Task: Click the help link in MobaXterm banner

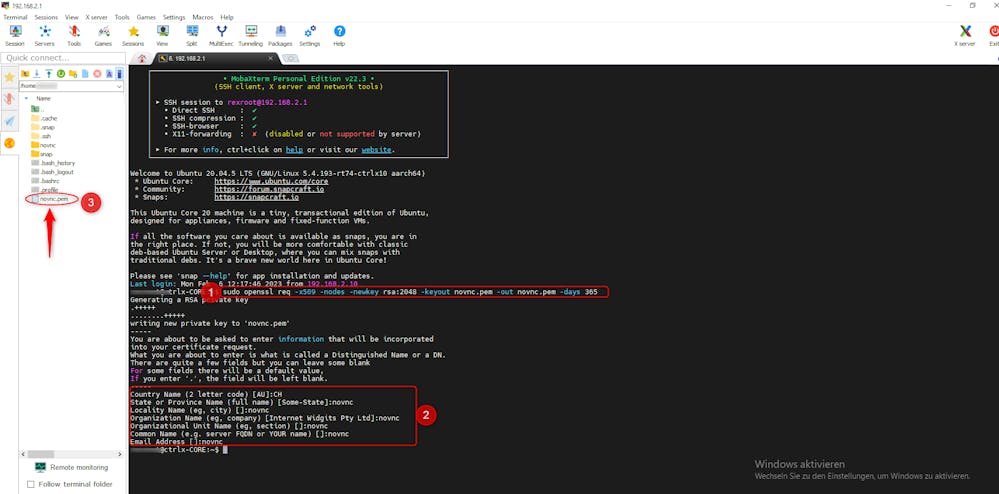Action: click(x=294, y=150)
